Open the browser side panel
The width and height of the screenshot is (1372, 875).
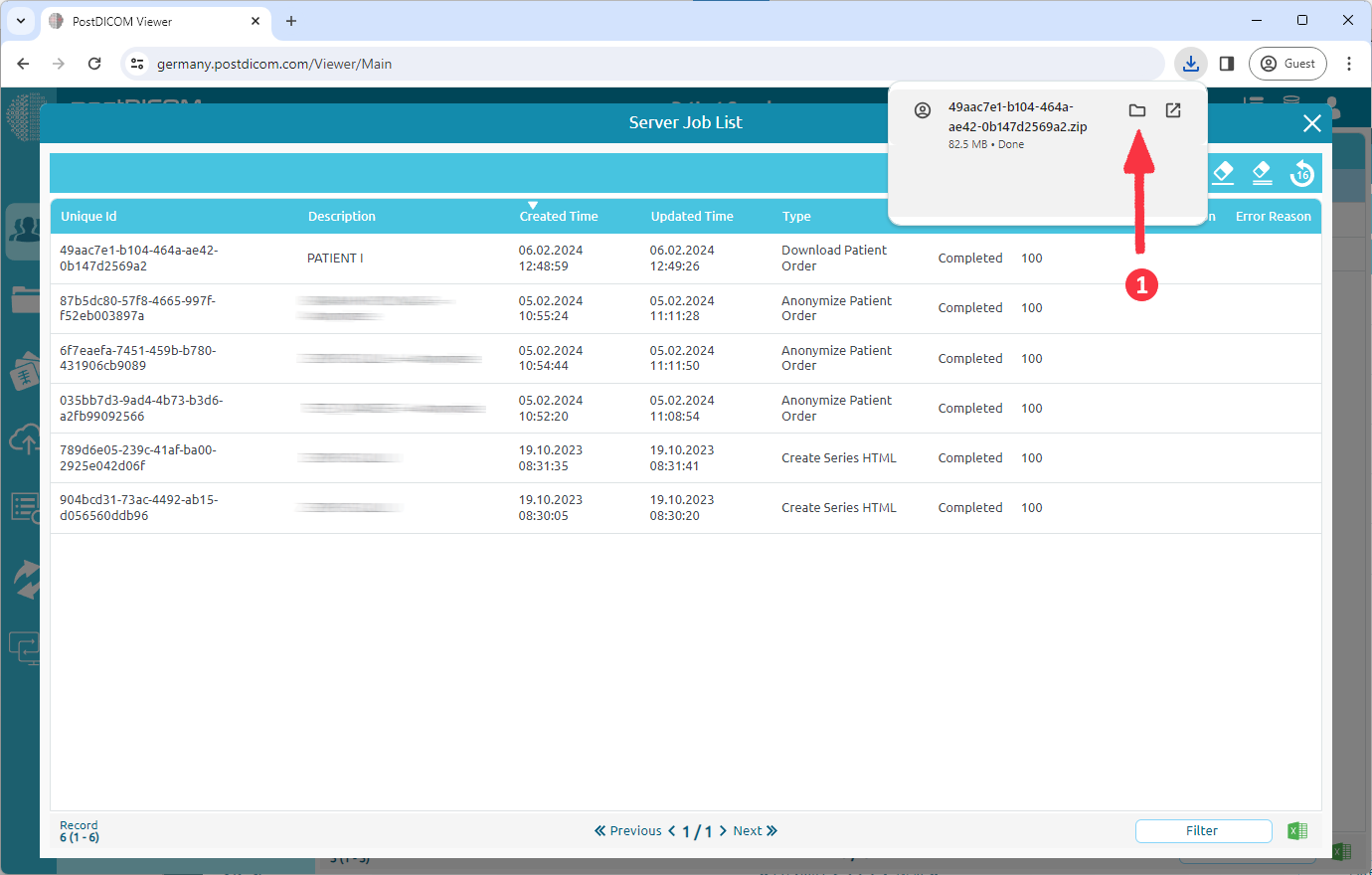pyautogui.click(x=1227, y=64)
